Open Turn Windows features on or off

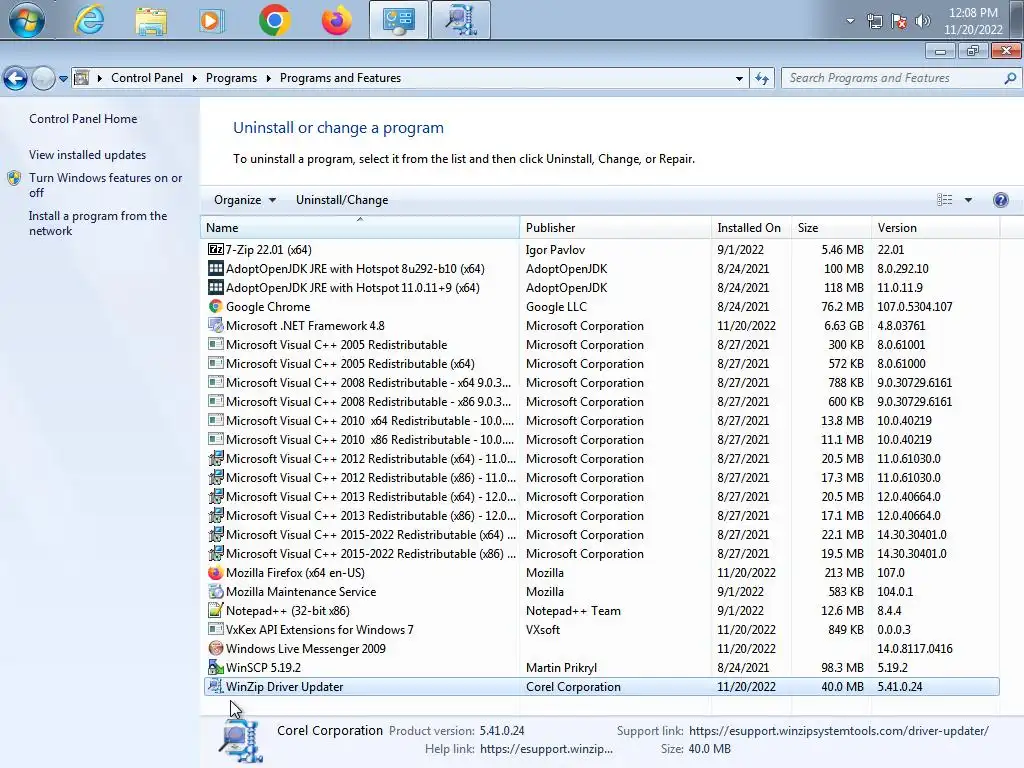105,185
